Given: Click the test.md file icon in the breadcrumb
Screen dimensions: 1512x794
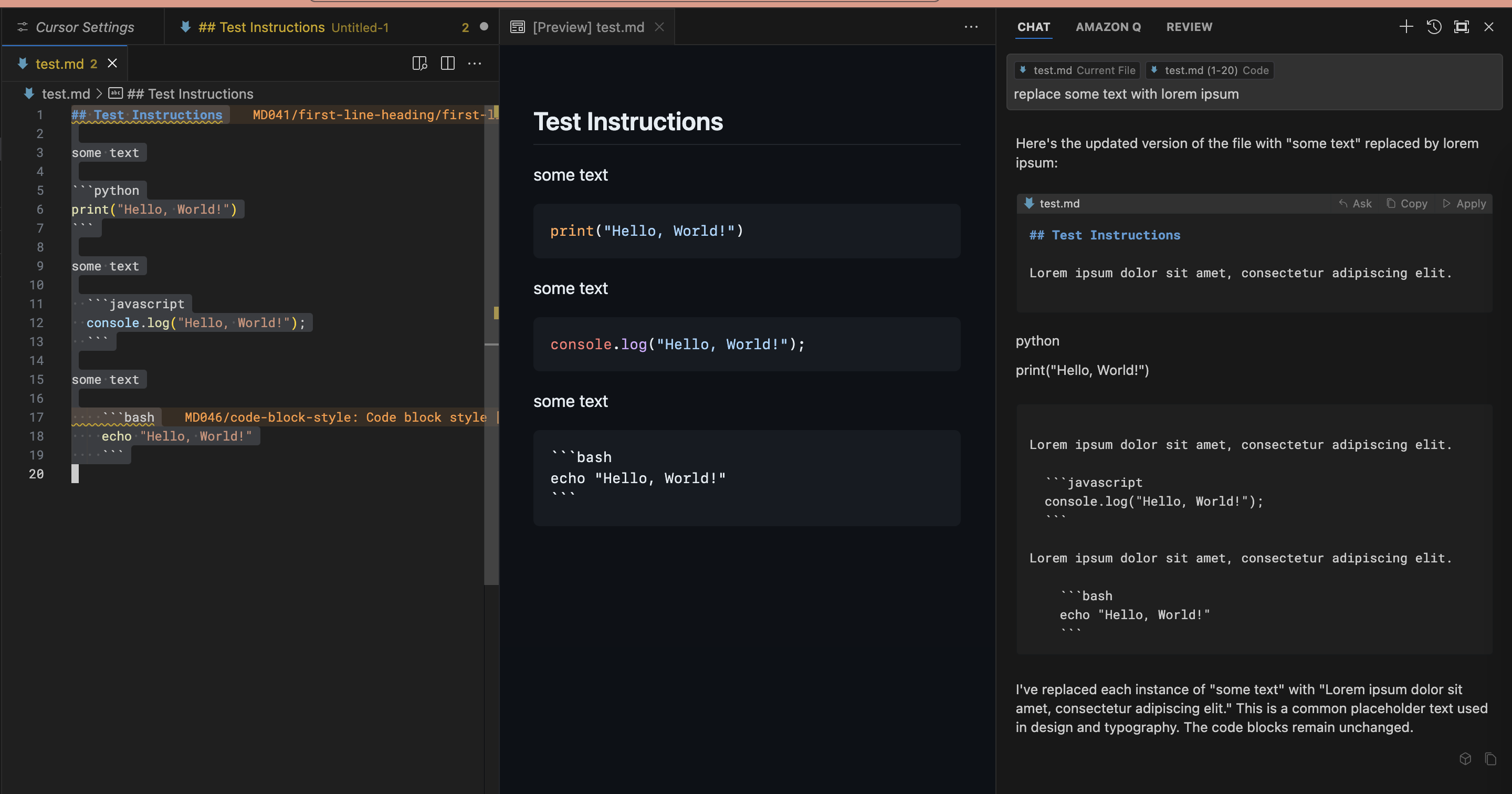Looking at the screenshot, I should (28, 93).
